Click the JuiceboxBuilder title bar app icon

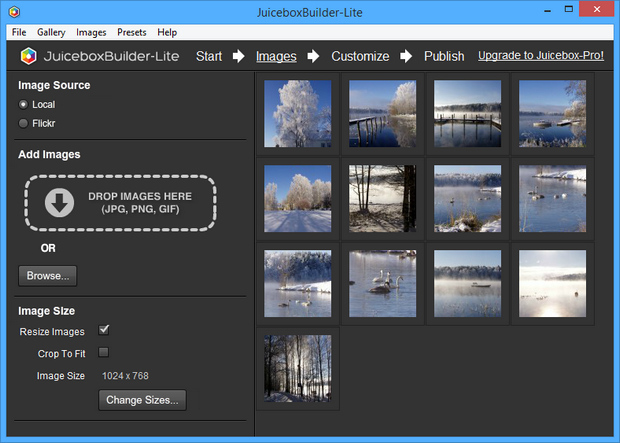(x=14, y=12)
